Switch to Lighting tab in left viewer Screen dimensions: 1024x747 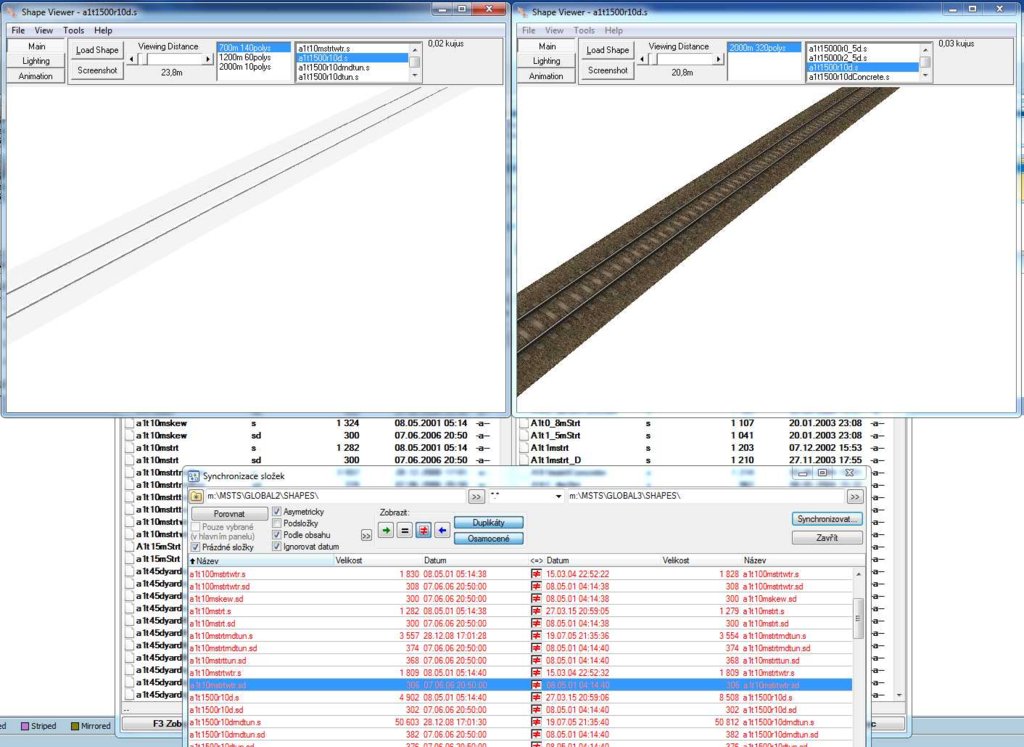[36, 61]
